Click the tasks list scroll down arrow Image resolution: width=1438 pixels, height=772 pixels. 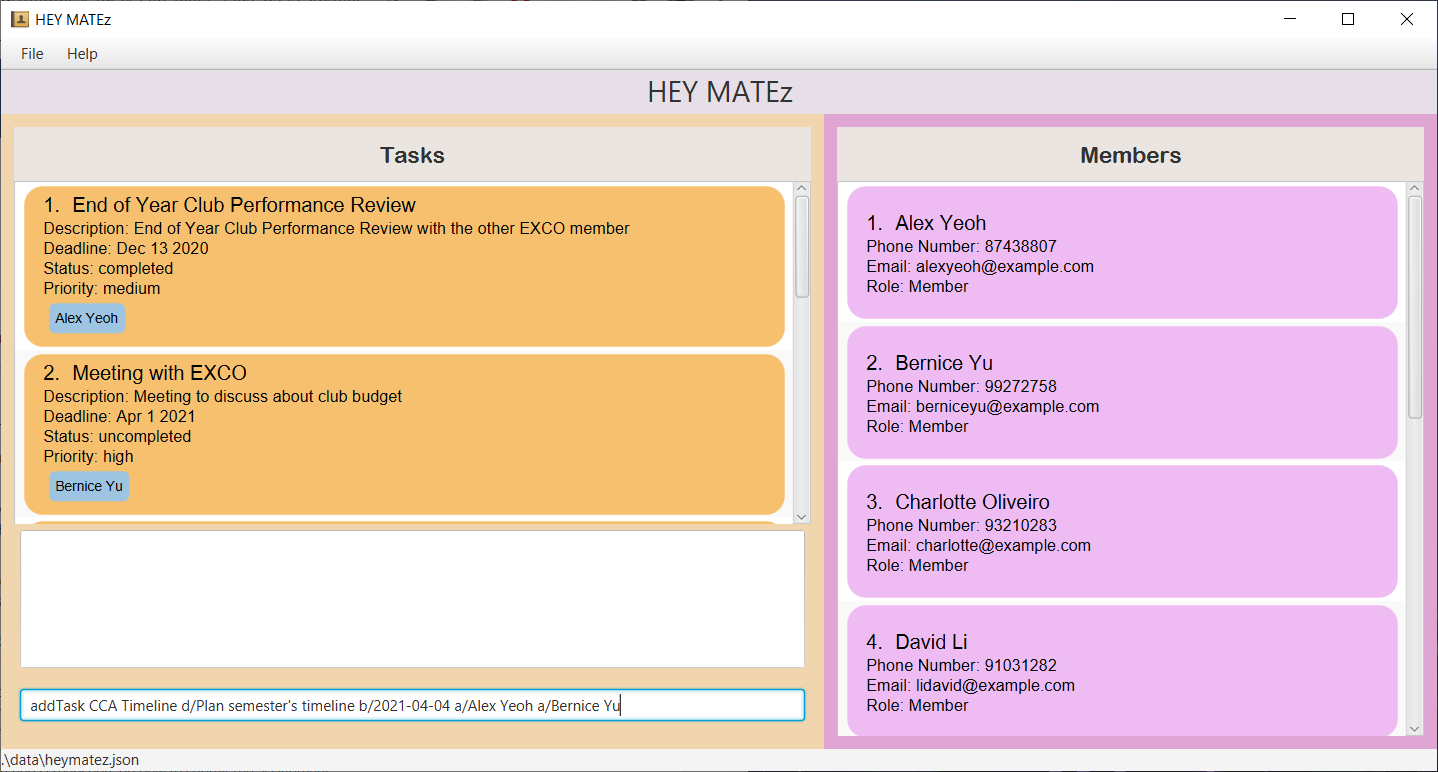point(802,516)
